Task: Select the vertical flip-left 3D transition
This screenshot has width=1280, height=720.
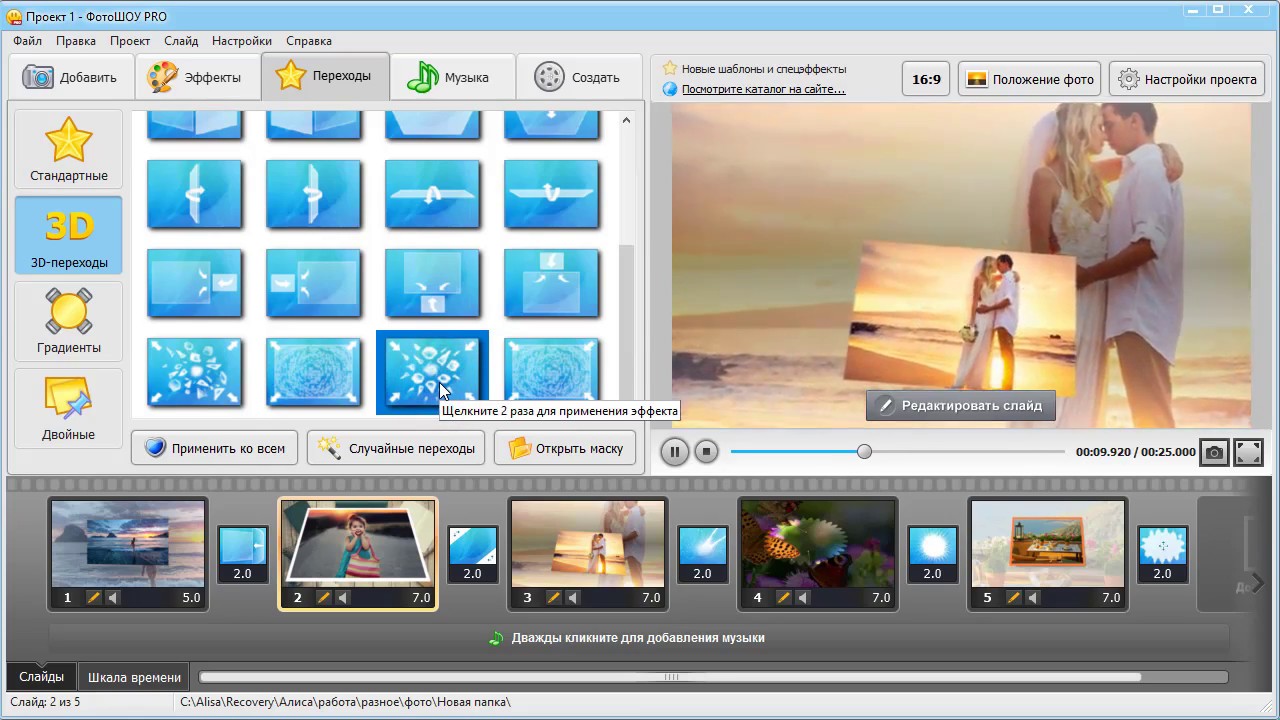Action: [x=313, y=194]
